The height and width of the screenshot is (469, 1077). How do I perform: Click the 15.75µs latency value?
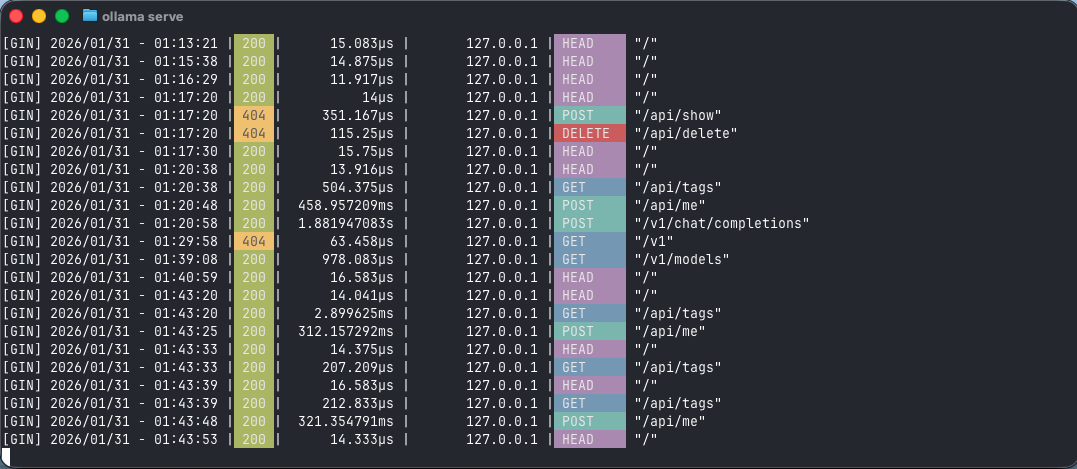click(x=366, y=151)
